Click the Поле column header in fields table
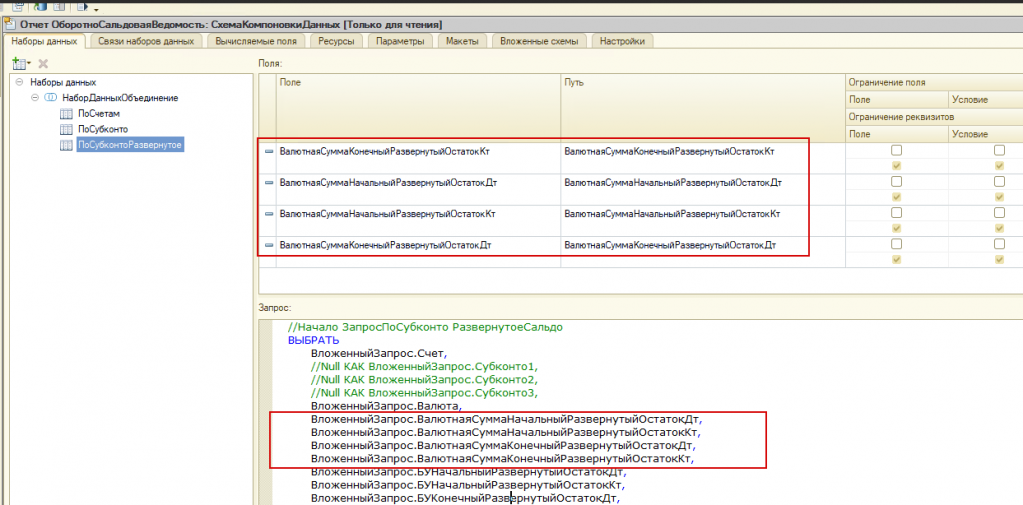 (290, 83)
